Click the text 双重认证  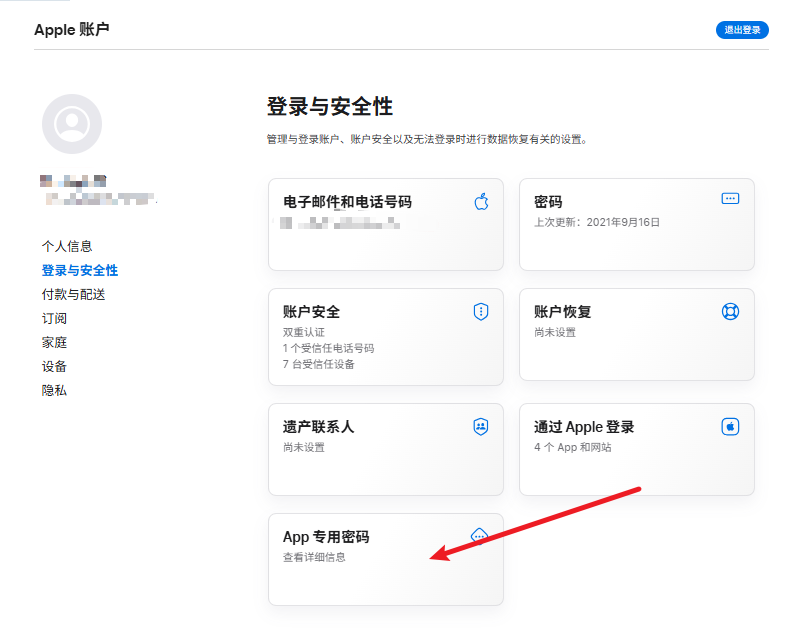tap(303, 333)
